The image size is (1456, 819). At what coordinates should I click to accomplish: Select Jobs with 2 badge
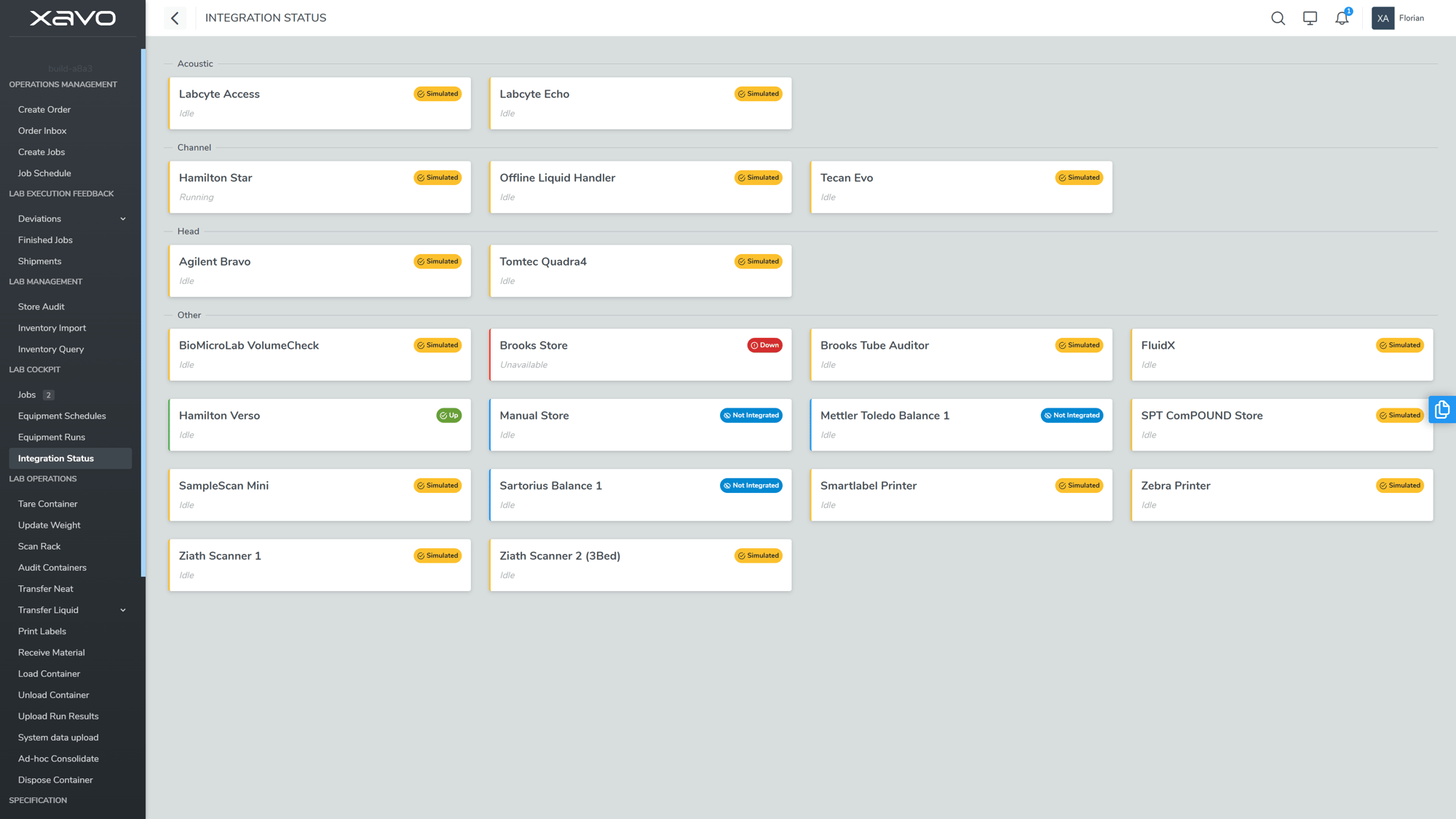point(36,395)
